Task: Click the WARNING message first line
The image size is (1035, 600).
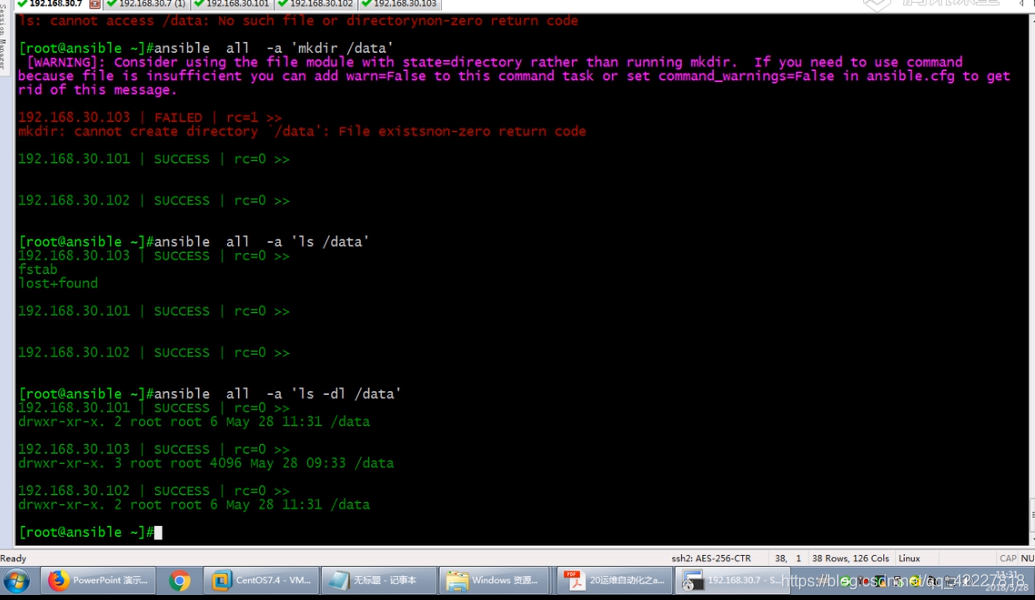Action: click(494, 62)
